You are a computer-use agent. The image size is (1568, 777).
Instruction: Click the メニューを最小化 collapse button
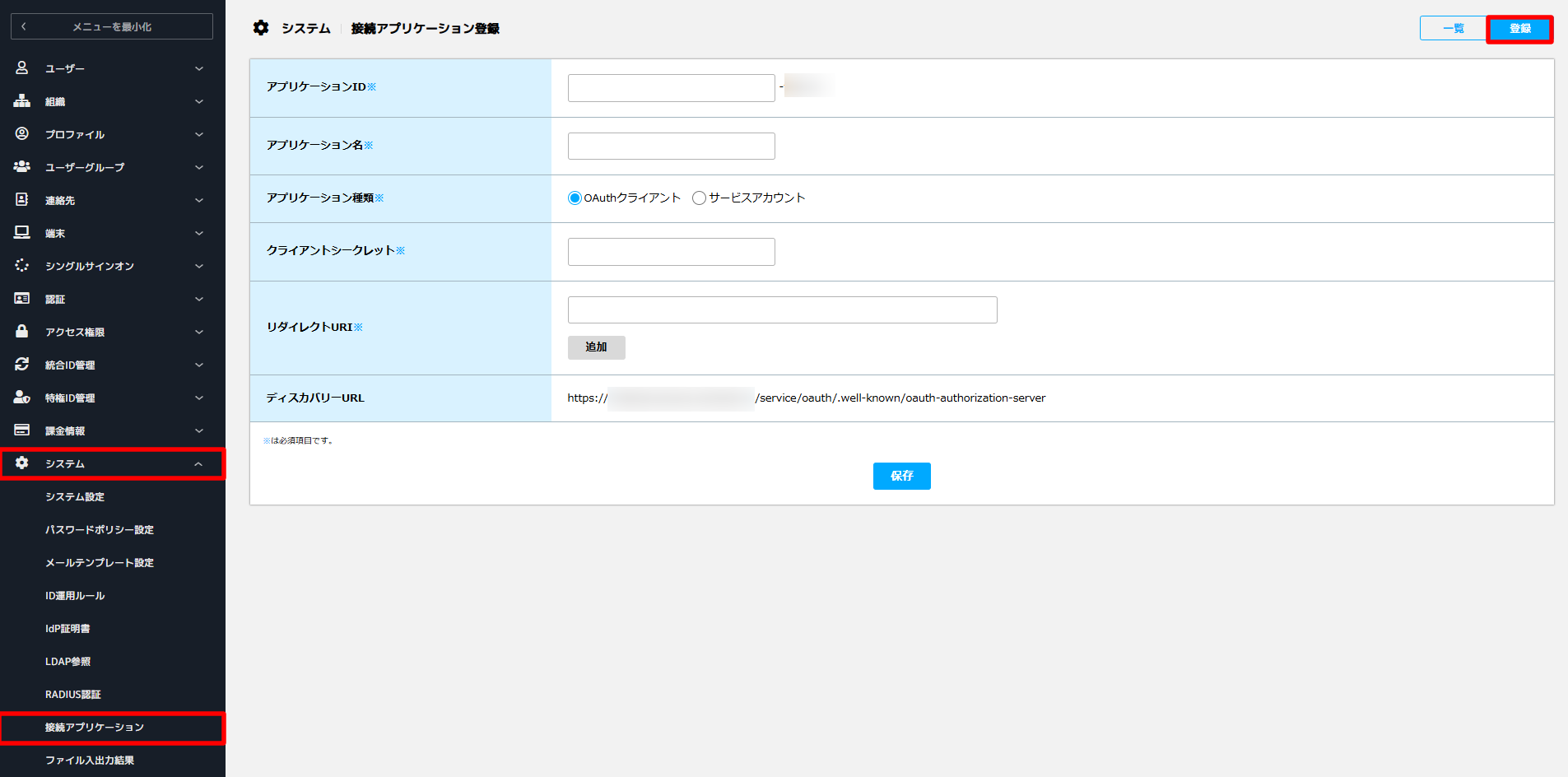(112, 26)
